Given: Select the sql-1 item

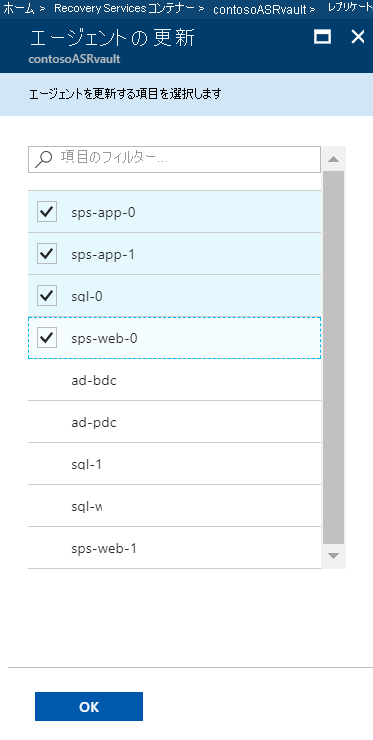Looking at the screenshot, I should pos(175,464).
